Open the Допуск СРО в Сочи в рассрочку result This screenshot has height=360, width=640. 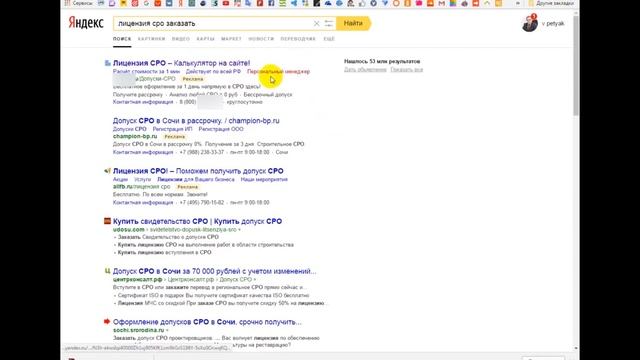pyautogui.click(x=196, y=120)
